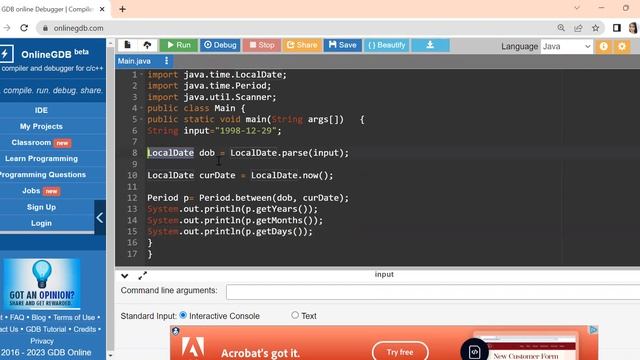640x360 pixels.
Task: Share the code via Share button
Action: tap(302, 45)
